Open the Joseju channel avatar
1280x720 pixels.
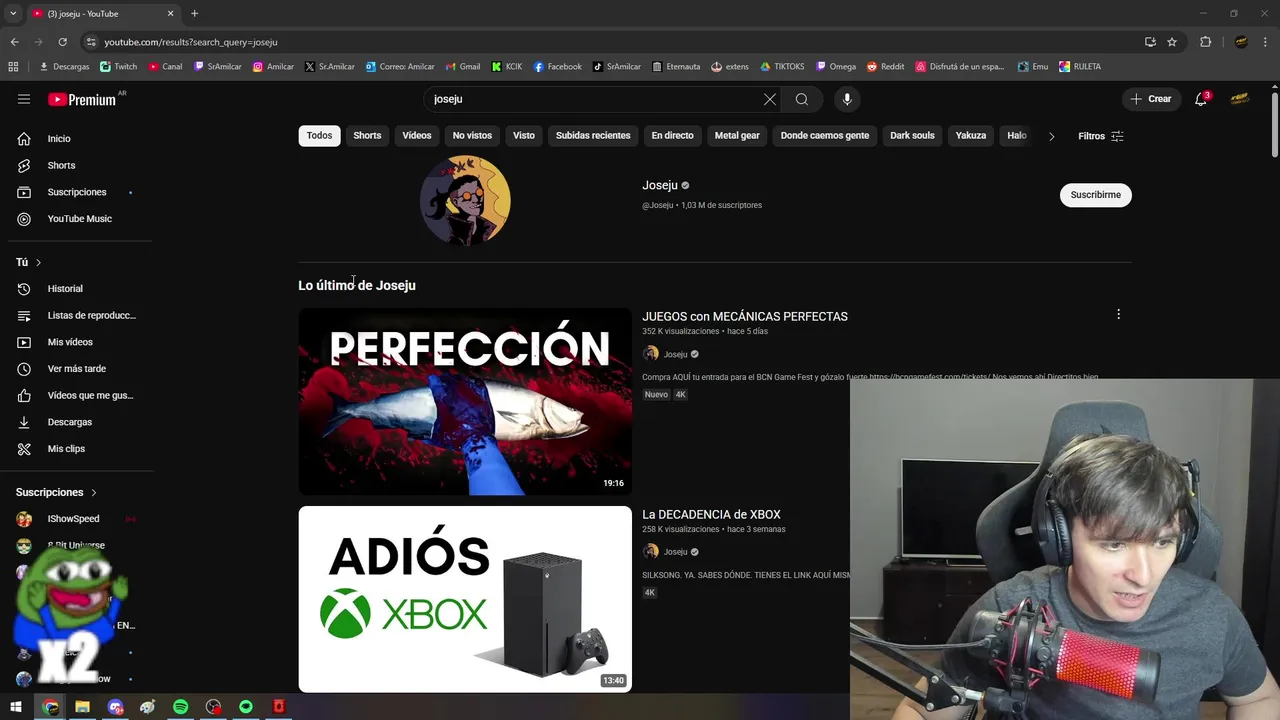click(x=465, y=200)
